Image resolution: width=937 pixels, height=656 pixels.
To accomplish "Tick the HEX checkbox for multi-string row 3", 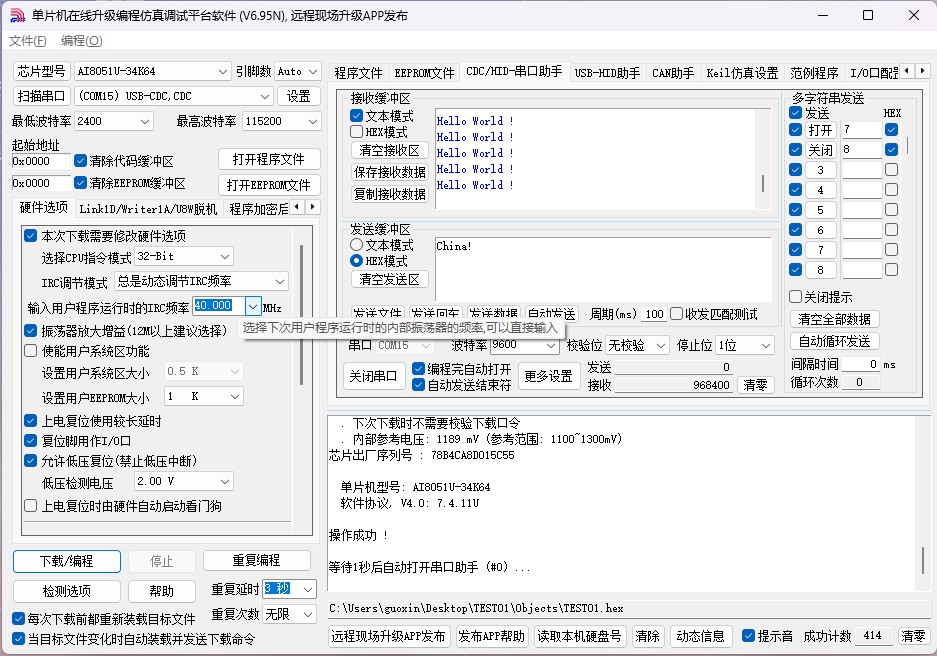I will point(891,170).
